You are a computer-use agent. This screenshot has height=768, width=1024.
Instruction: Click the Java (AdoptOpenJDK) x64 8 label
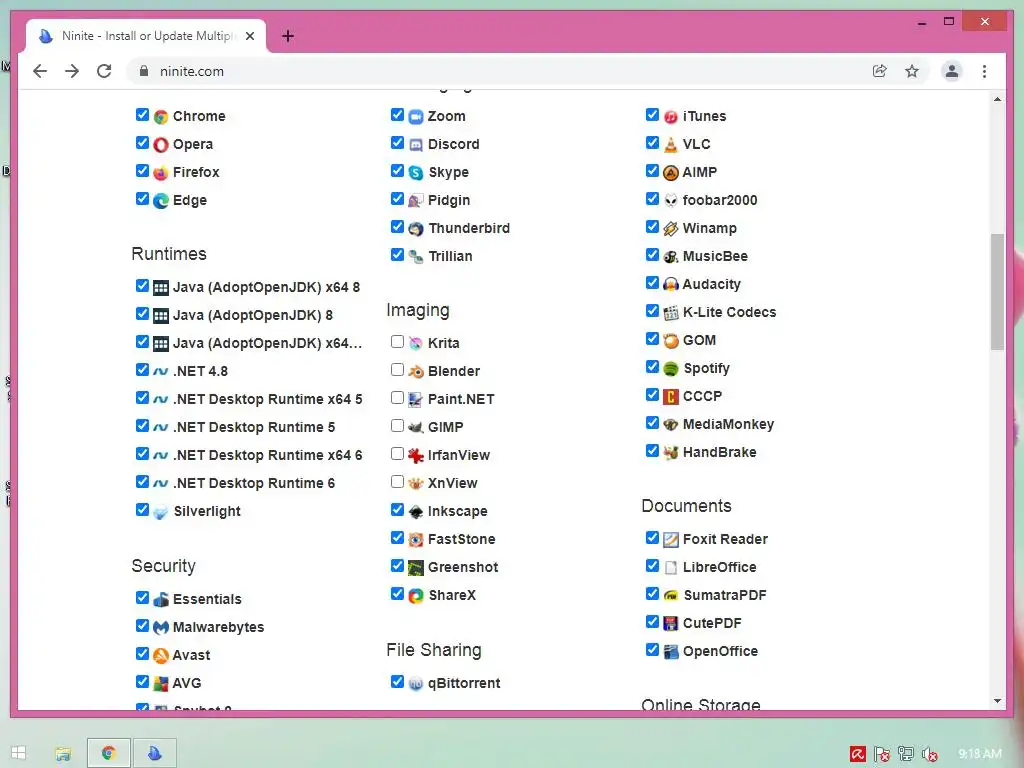266,287
